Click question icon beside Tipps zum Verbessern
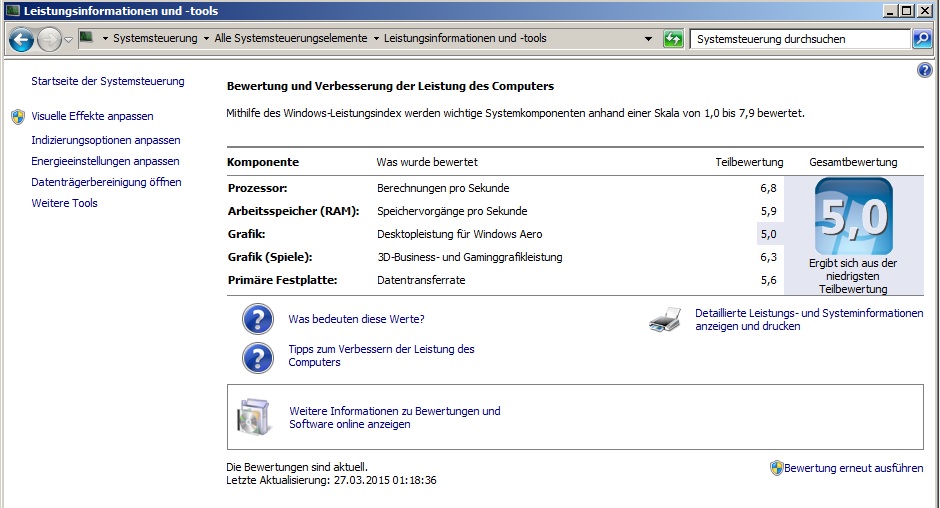Viewport: 940px width, 508px height. click(258, 358)
